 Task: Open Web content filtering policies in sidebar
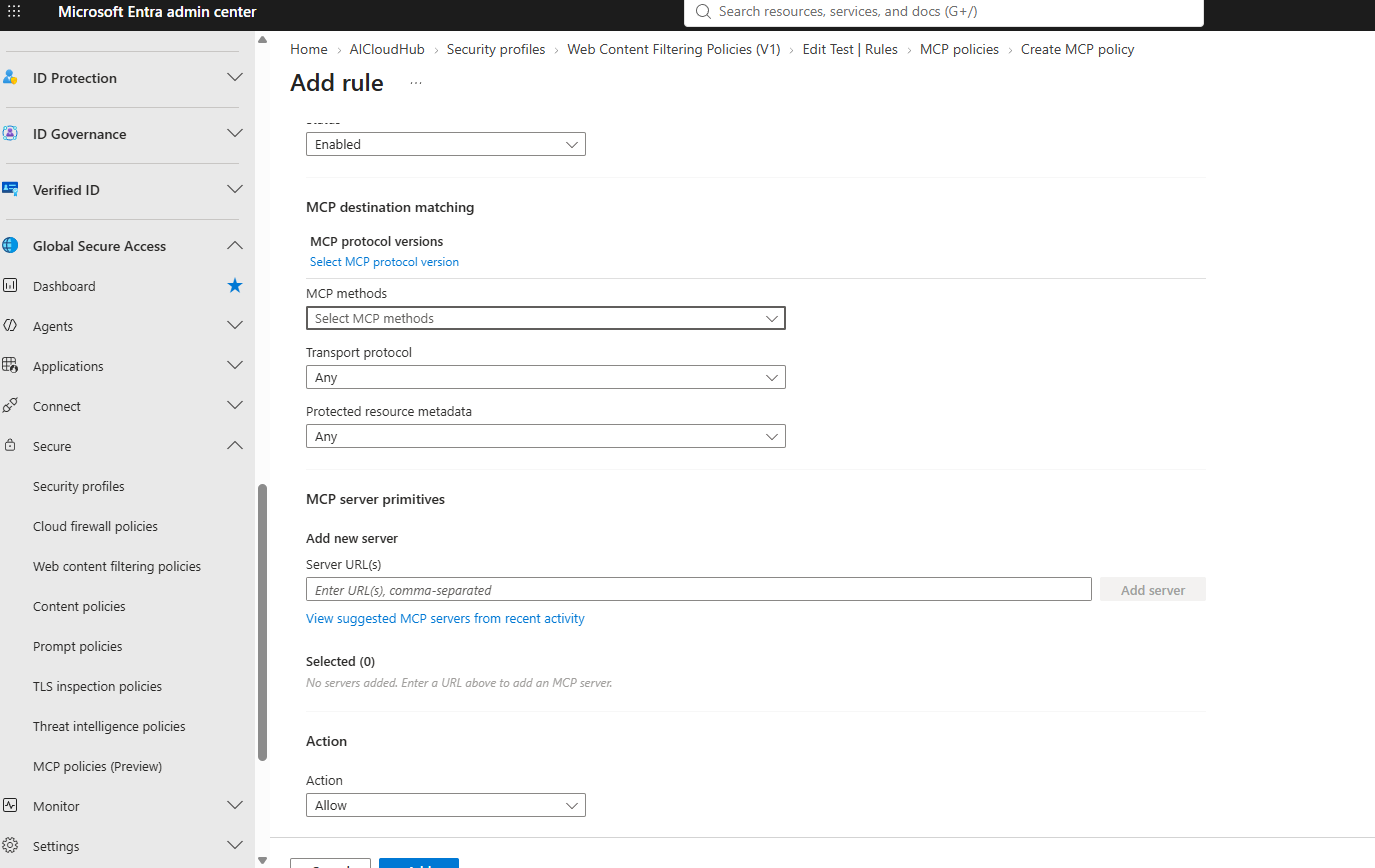pyautogui.click(x=117, y=566)
